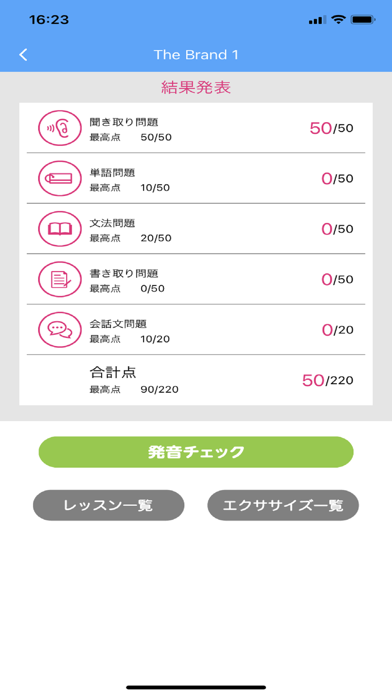Select the open book grammar icon
392x696 pixels.
(60, 229)
